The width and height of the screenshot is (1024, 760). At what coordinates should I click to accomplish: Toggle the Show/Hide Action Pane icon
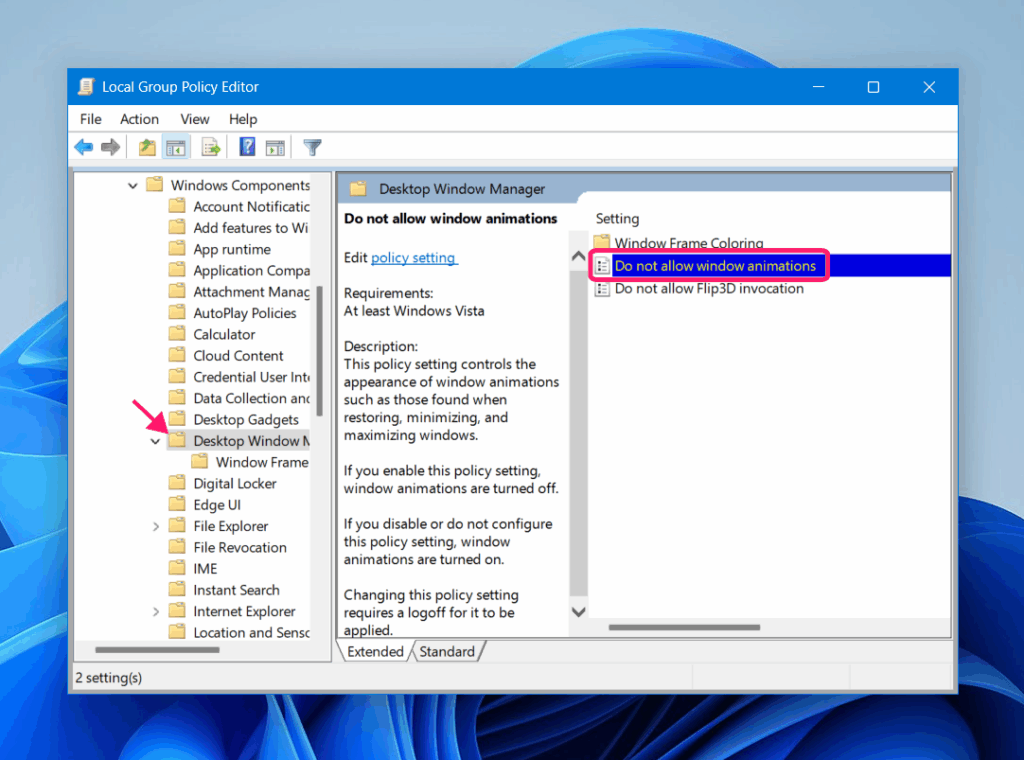pos(276,148)
